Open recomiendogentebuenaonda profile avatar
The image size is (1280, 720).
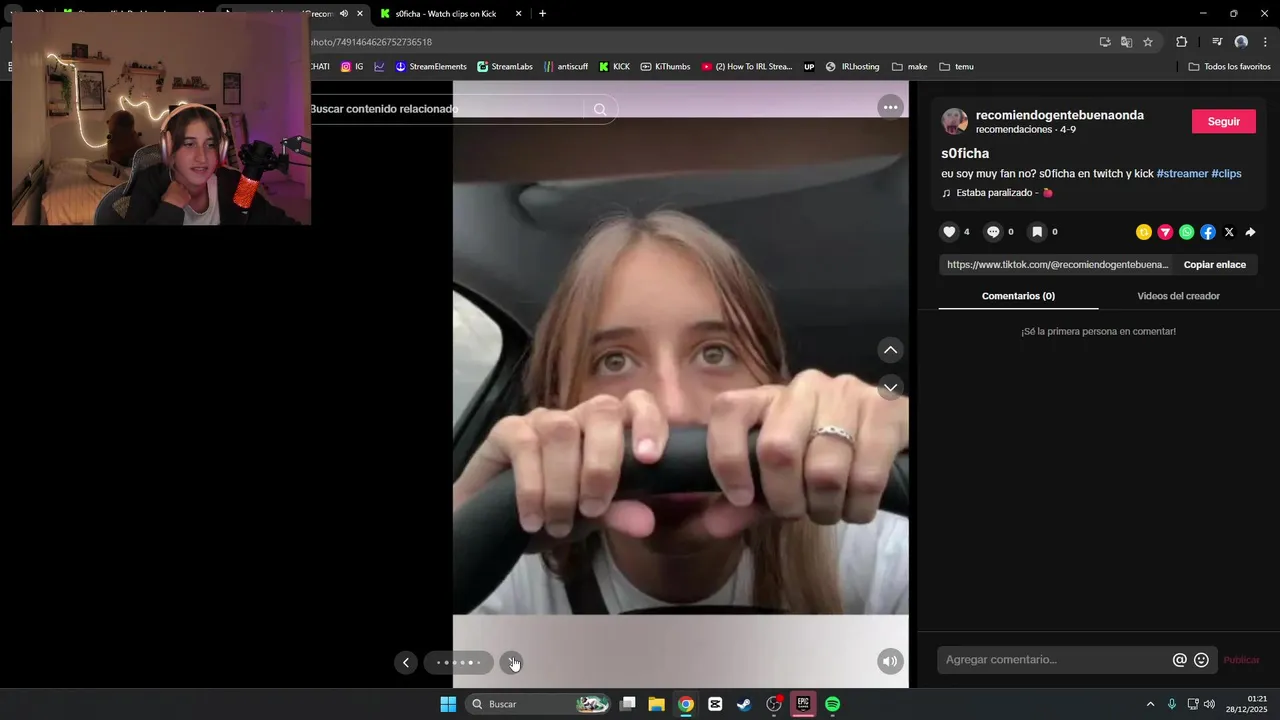(955, 122)
